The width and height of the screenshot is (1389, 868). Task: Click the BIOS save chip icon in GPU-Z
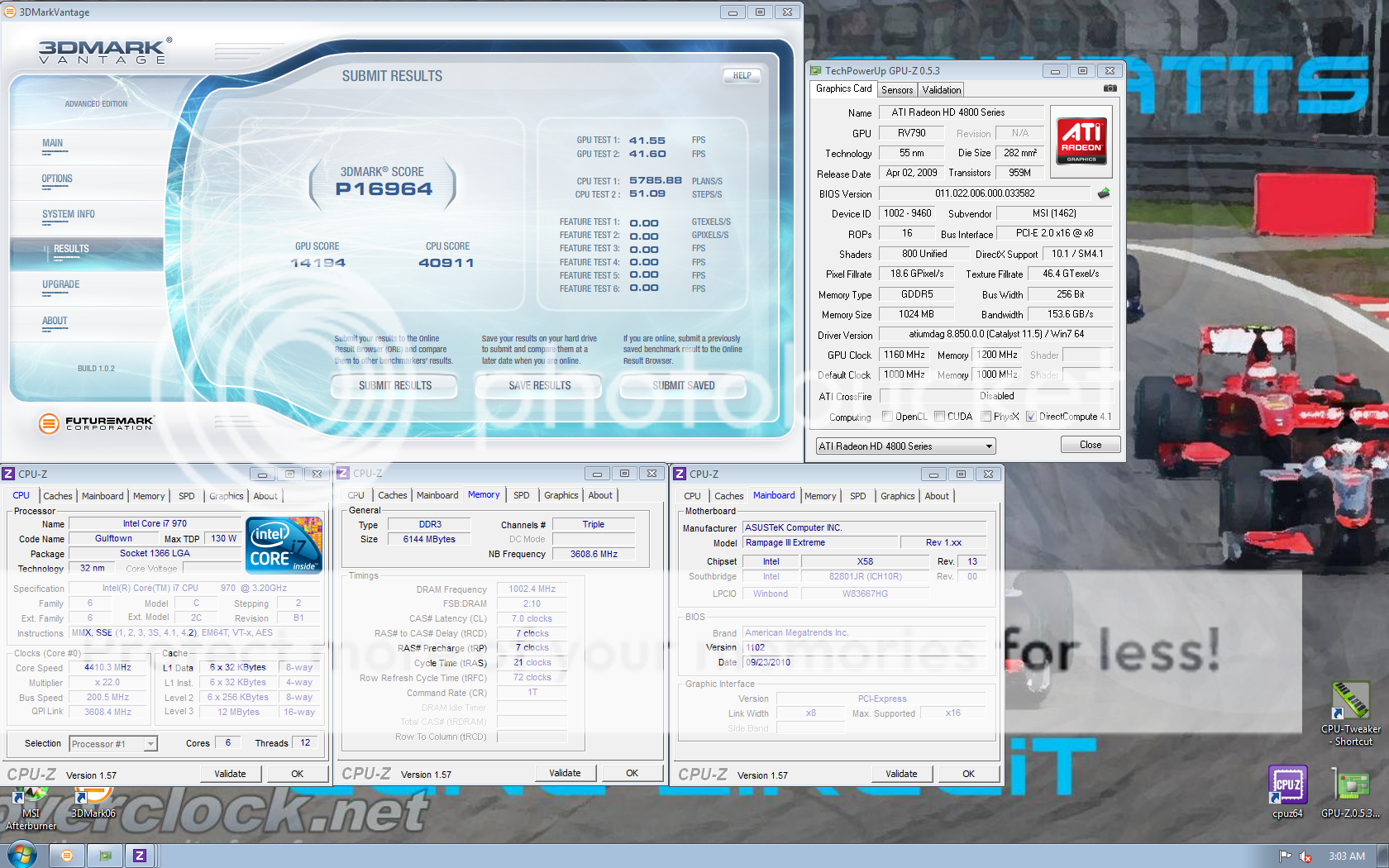1104,193
